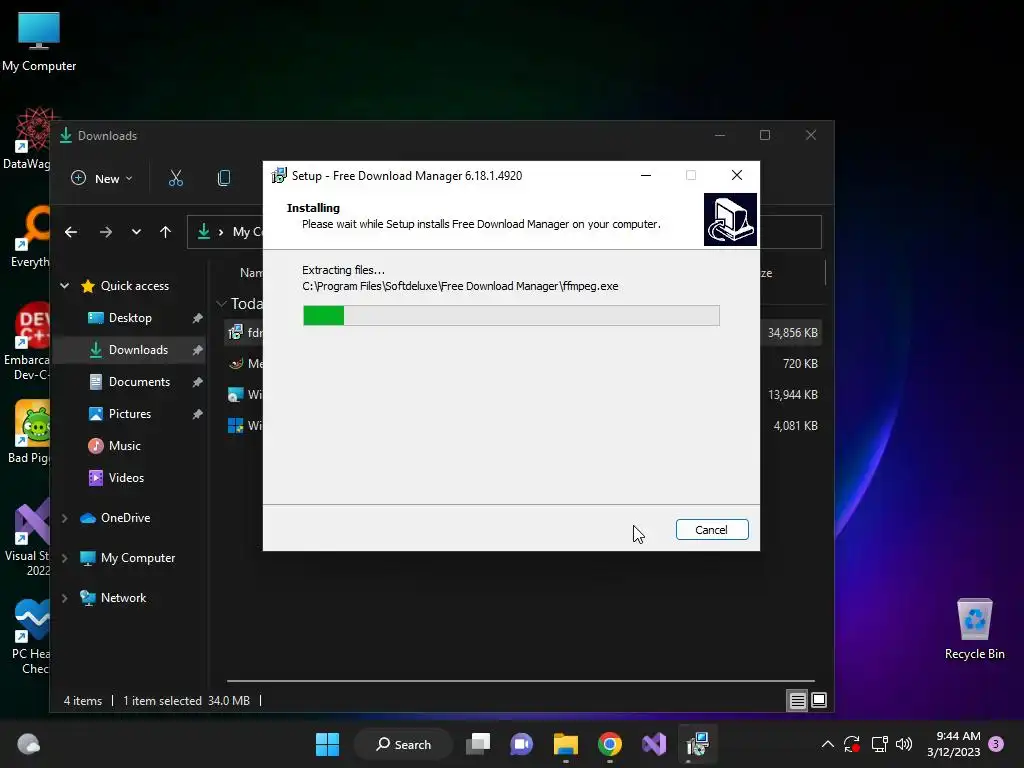This screenshot has height=768, width=1024.
Task: Expand the Network tree node
Action: coord(65,598)
